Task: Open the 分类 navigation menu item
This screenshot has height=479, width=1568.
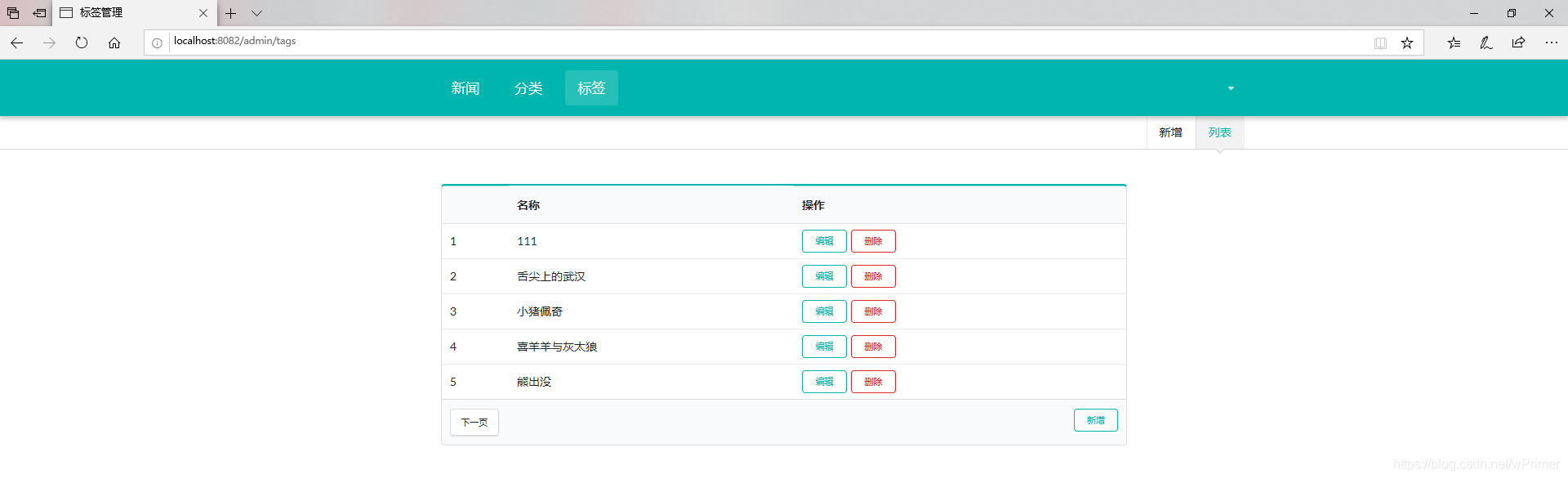Action: [528, 88]
